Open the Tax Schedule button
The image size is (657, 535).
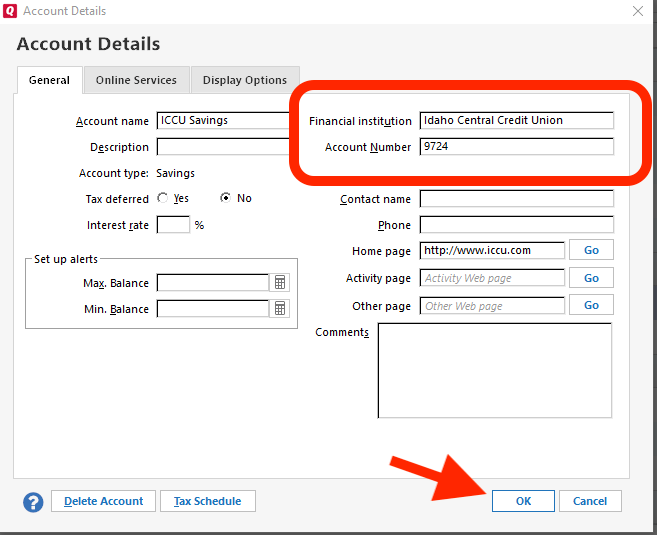tap(208, 501)
